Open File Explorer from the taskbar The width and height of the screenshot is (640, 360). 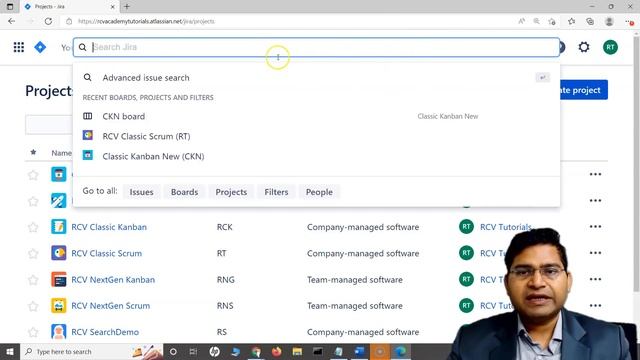(297, 351)
